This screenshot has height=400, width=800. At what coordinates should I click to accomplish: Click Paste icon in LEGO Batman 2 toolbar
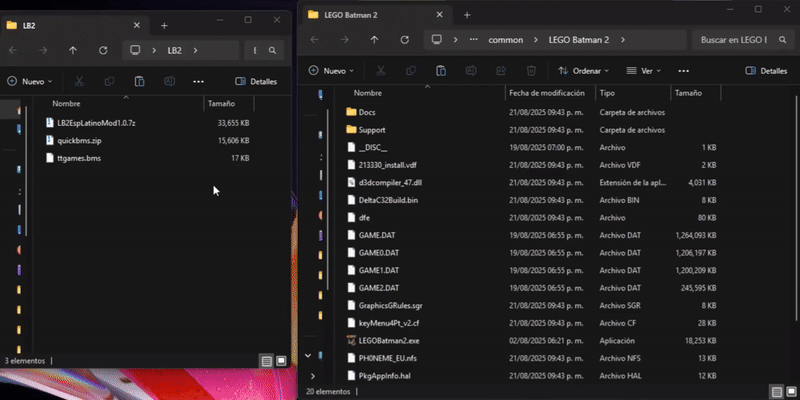point(441,71)
